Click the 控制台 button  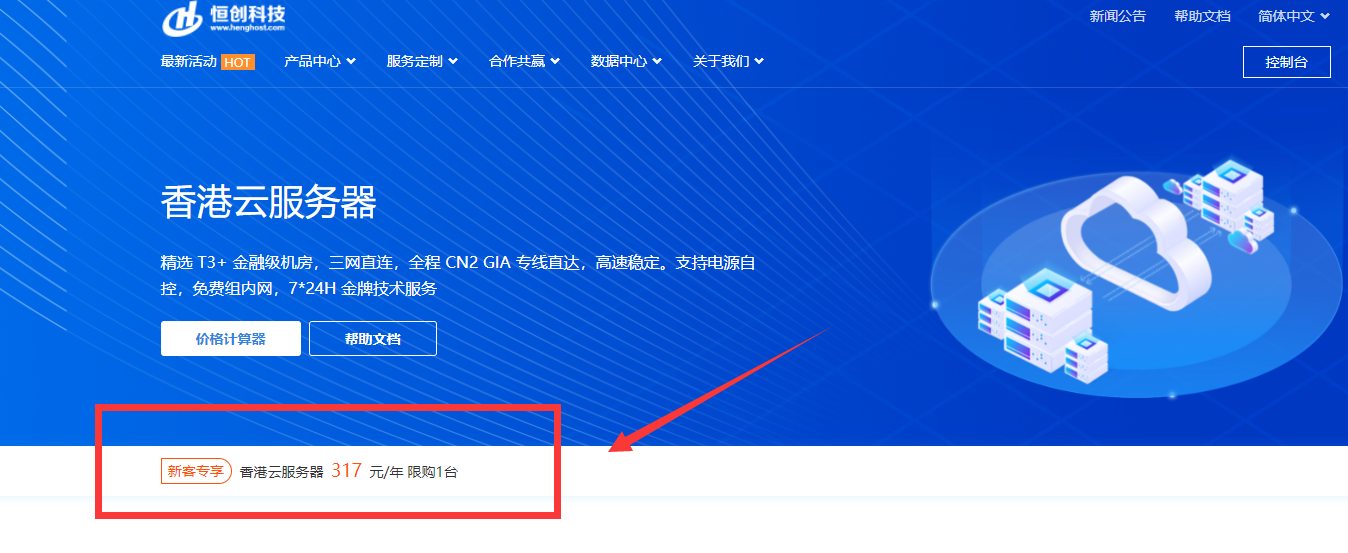(1287, 62)
